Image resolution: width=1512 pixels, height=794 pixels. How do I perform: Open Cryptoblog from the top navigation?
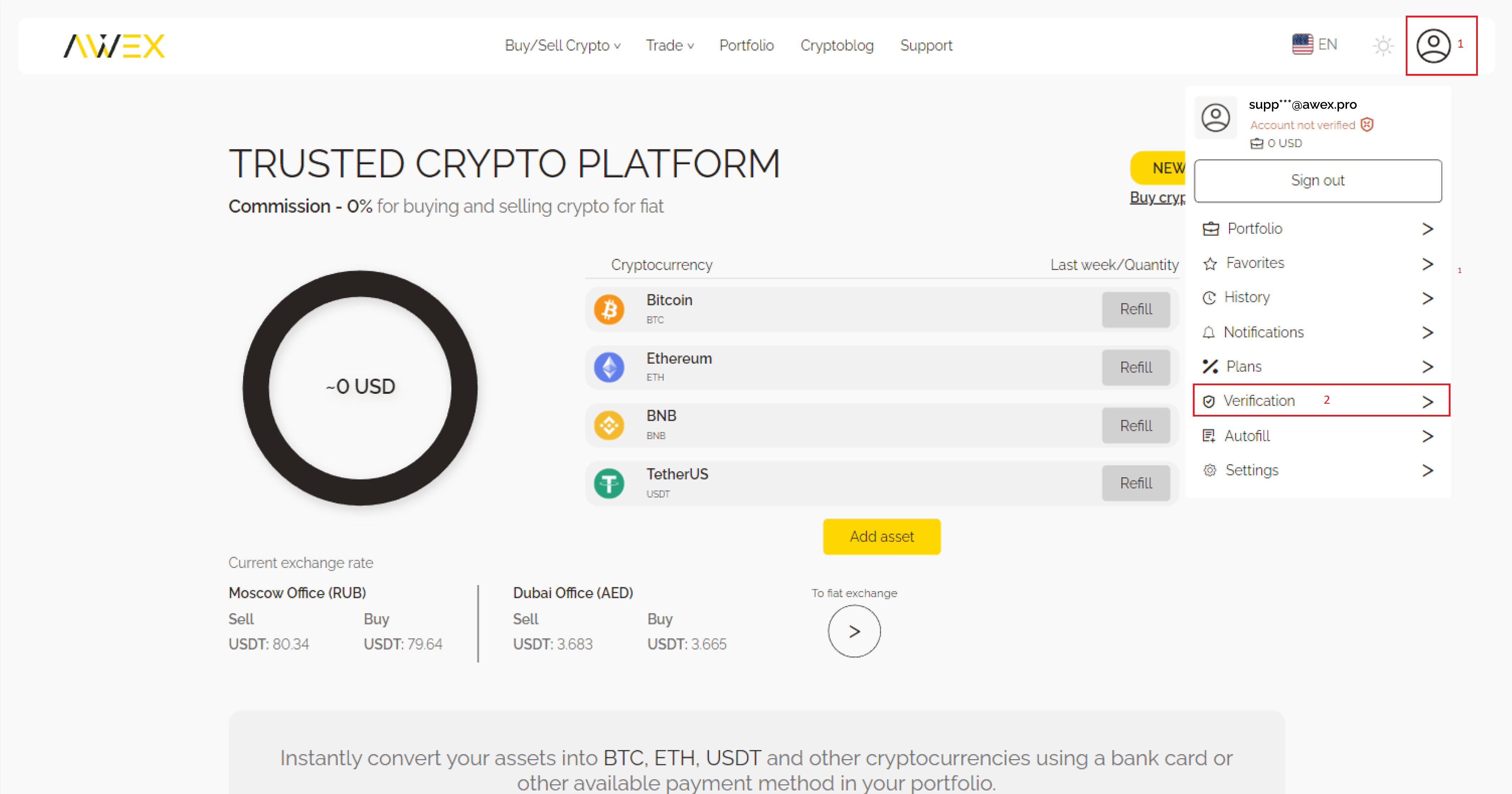(836, 45)
